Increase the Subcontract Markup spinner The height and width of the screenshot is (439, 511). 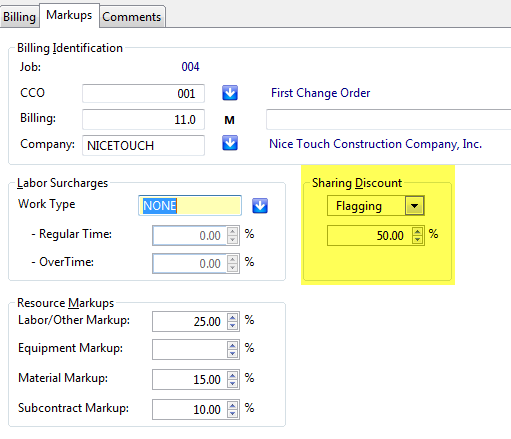232,405
